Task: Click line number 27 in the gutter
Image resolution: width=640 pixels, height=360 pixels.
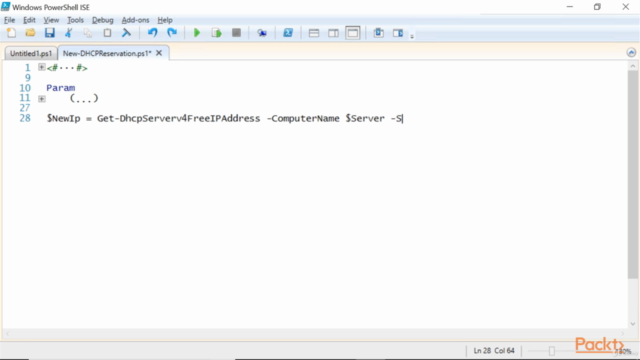Action: pos(25,108)
